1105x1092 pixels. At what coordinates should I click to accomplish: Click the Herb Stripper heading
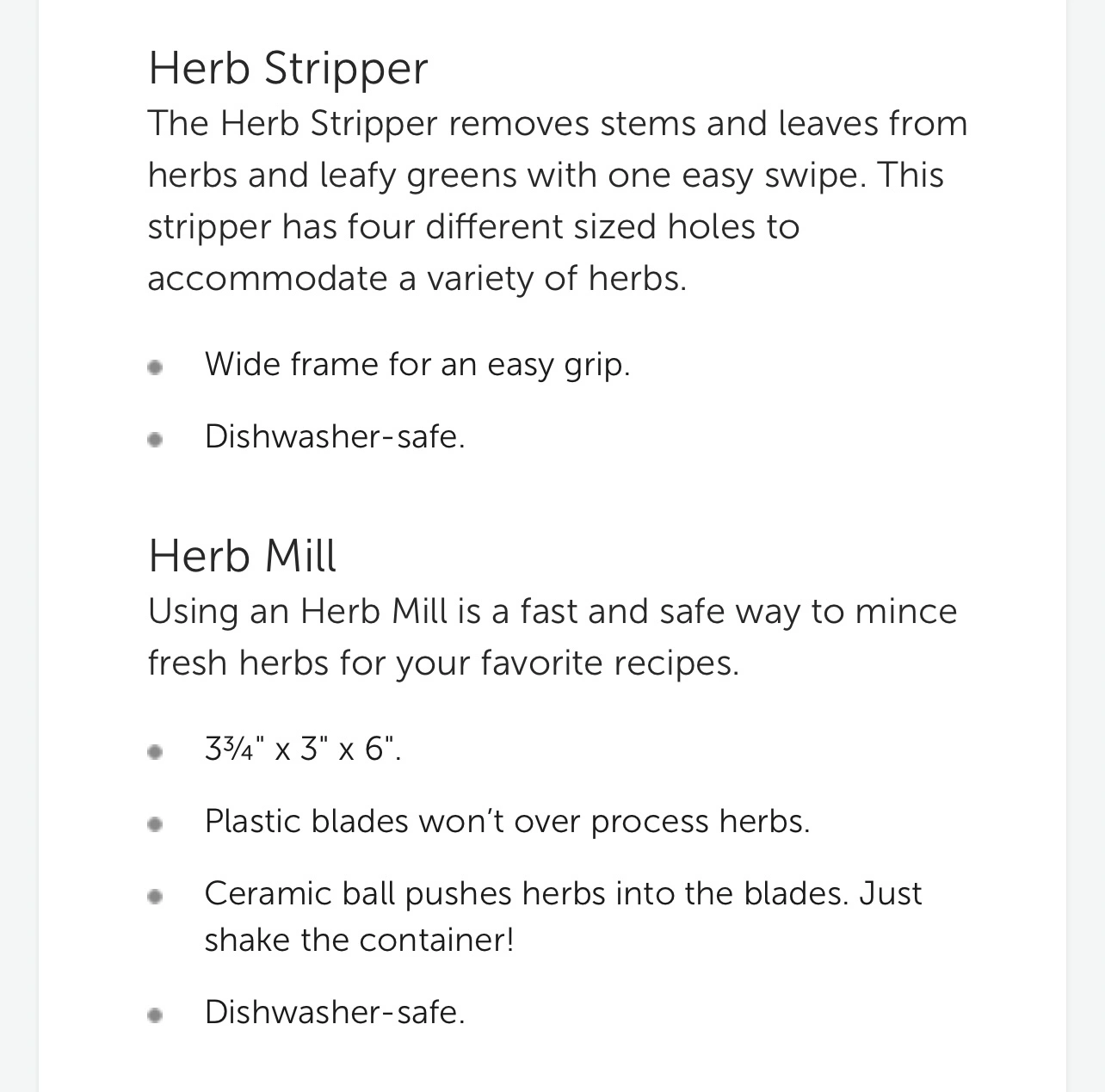click(x=287, y=68)
